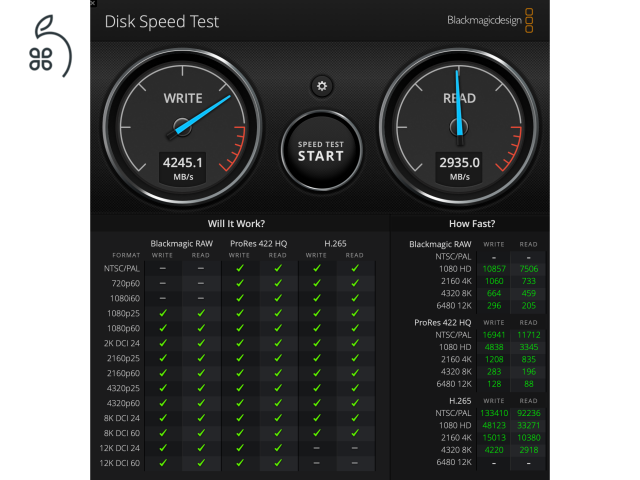This screenshot has height=480, width=640.
Task: Click H.265 write dash for 12K DCI 24
Action: [316, 448]
